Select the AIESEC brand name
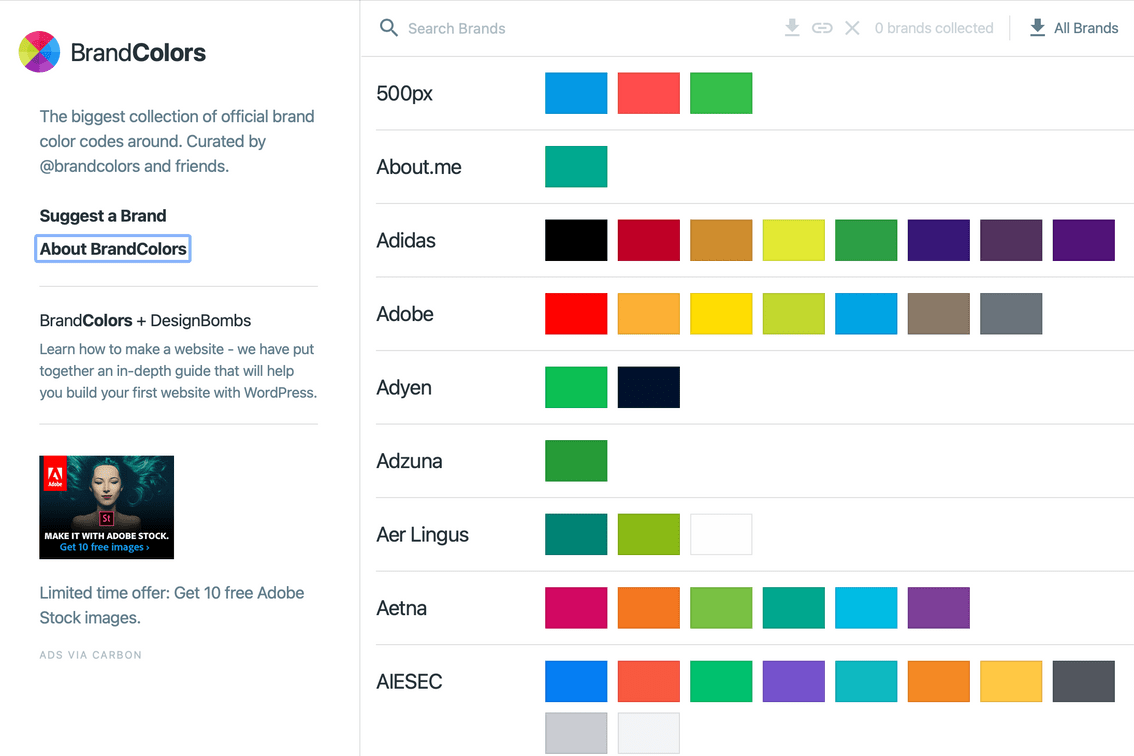 point(409,681)
